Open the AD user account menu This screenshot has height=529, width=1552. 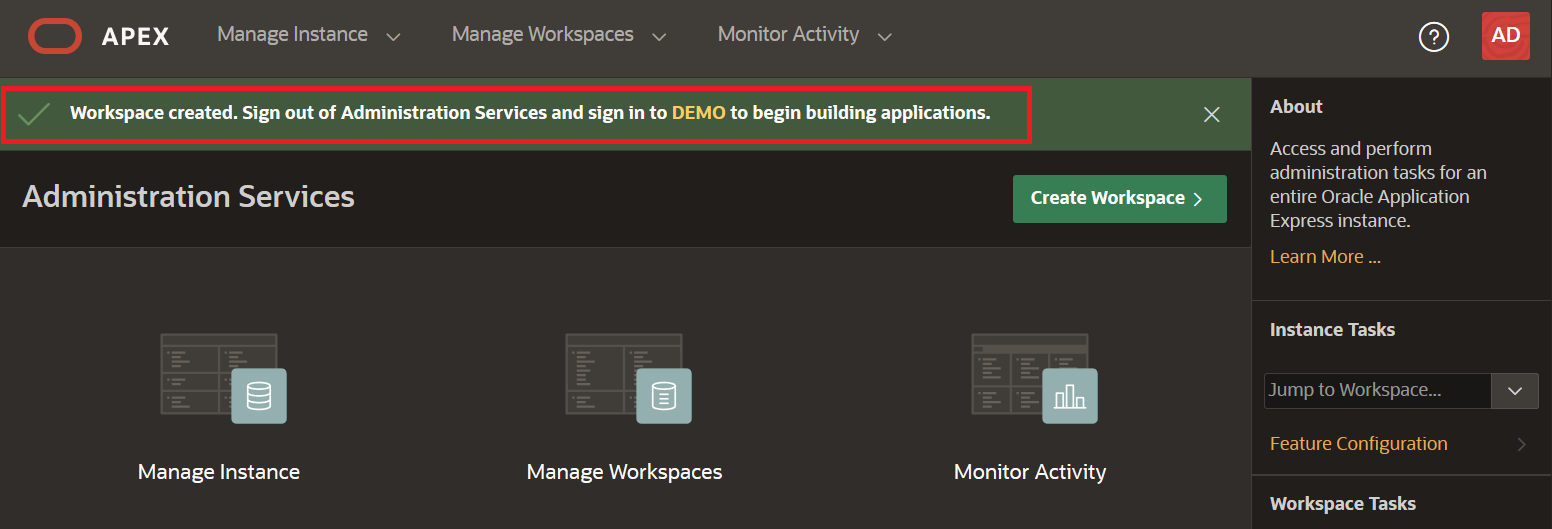click(1505, 36)
